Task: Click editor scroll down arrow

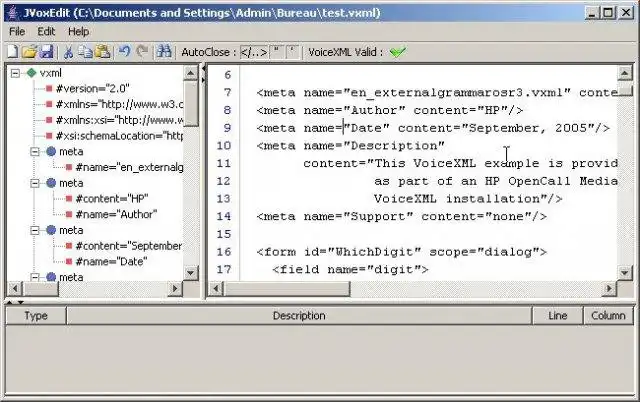Action: tap(624, 273)
